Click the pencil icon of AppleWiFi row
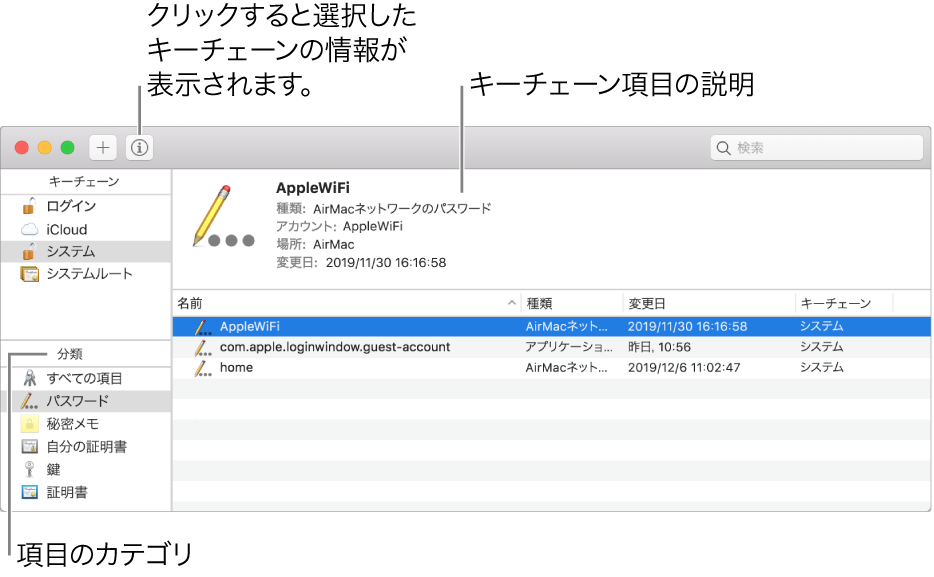 pyautogui.click(x=203, y=326)
